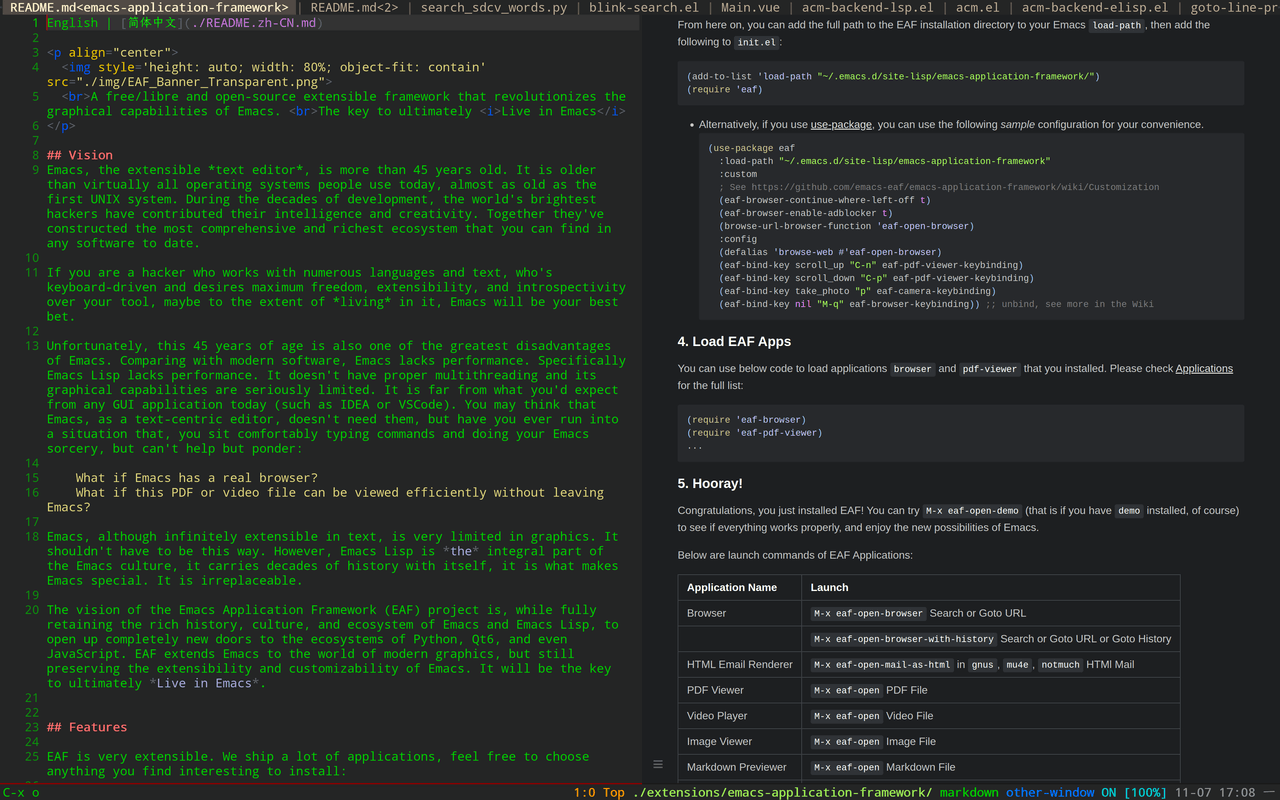The width and height of the screenshot is (1280, 800).
Task: Click 'M-x eaf-open' in the Markdown File row
Action: pyautogui.click(x=847, y=767)
